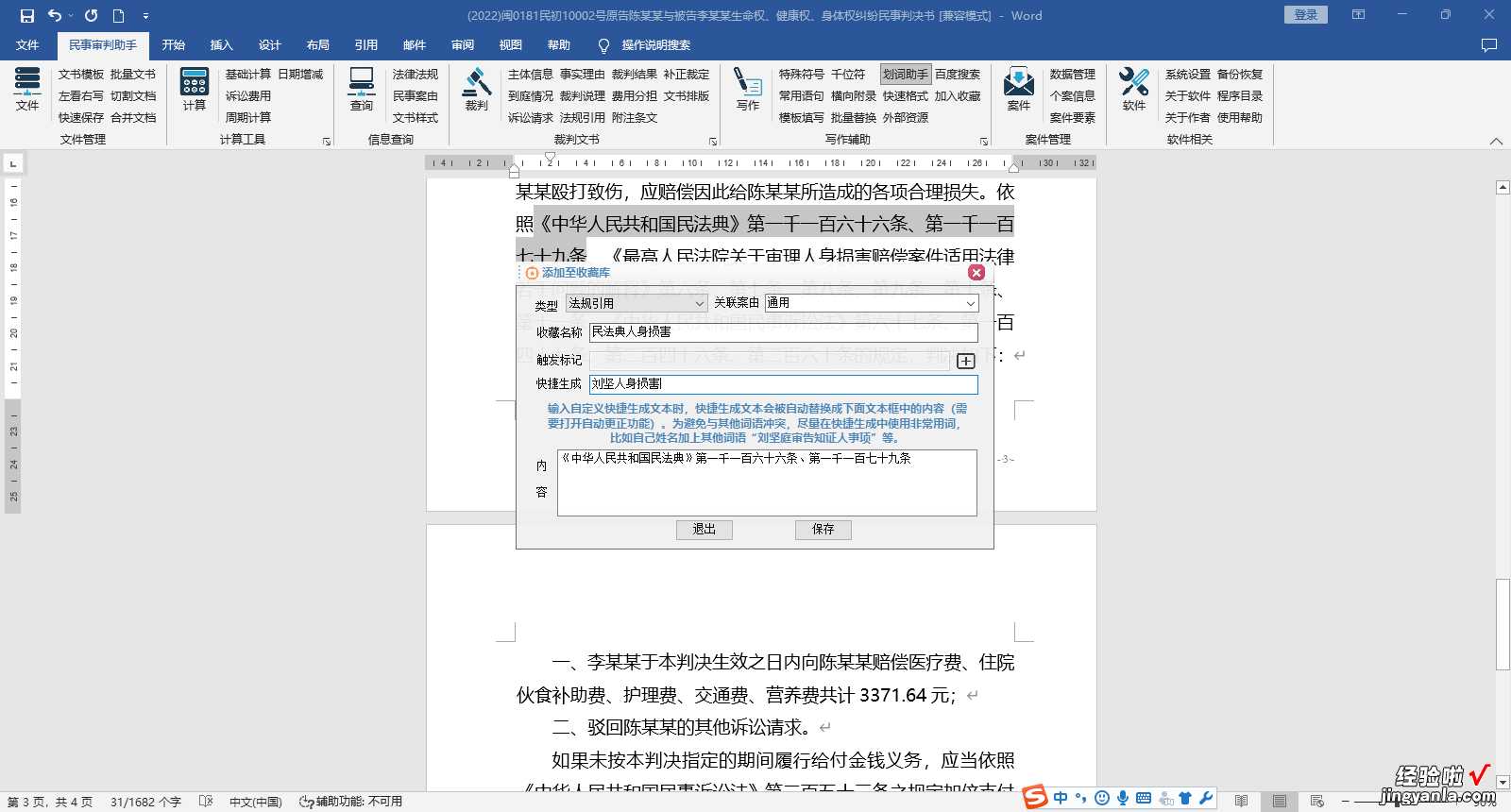Image resolution: width=1511 pixels, height=812 pixels.
Task: Click 加入收藏 in the ribbon
Action: (958, 95)
